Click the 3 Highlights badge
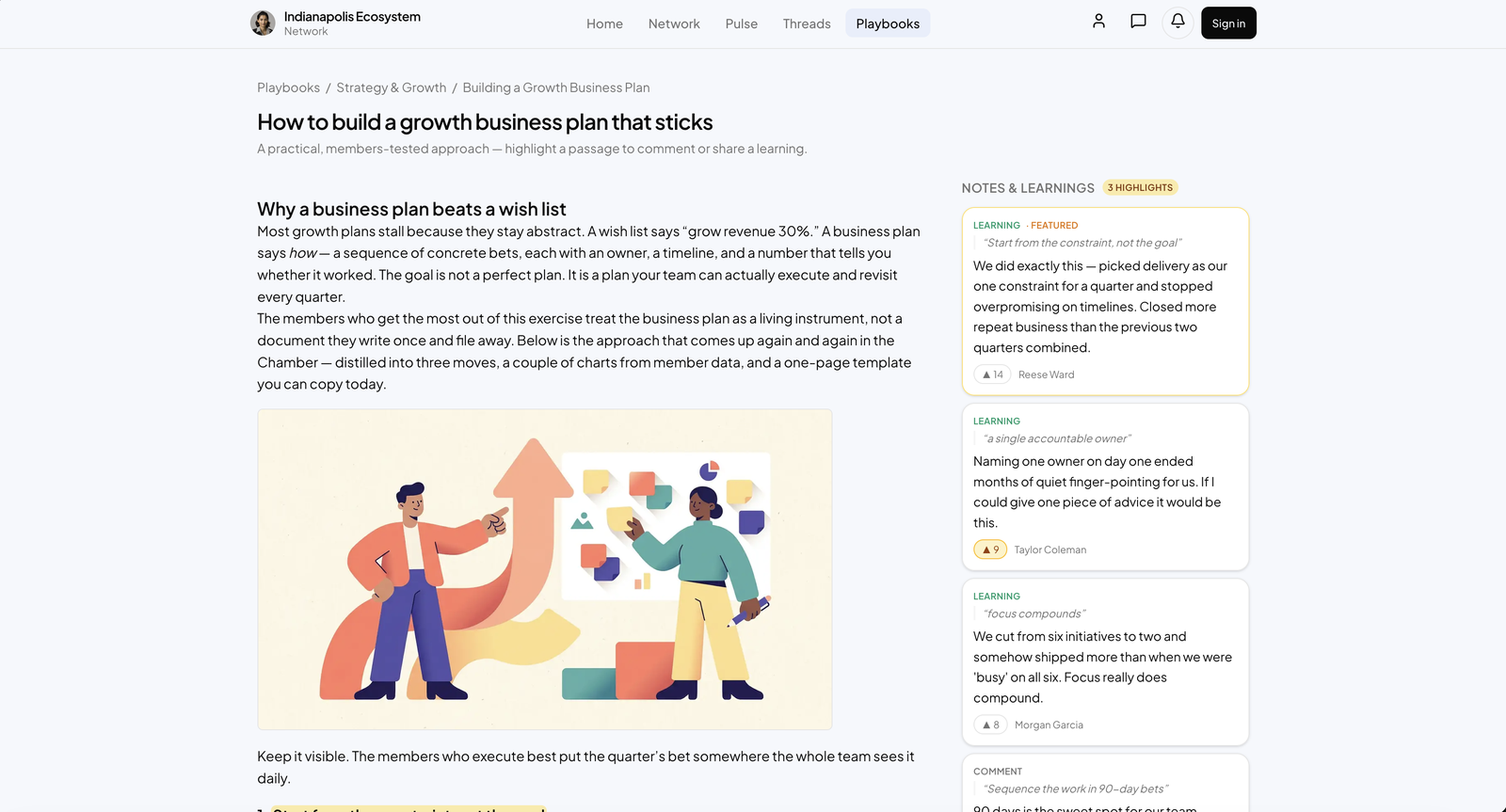Image resolution: width=1506 pixels, height=812 pixels. tap(1140, 187)
